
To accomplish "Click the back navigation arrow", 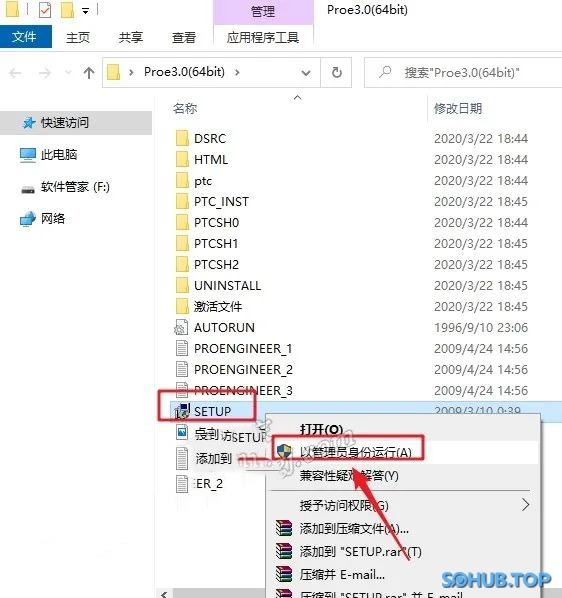I will tap(15, 72).
